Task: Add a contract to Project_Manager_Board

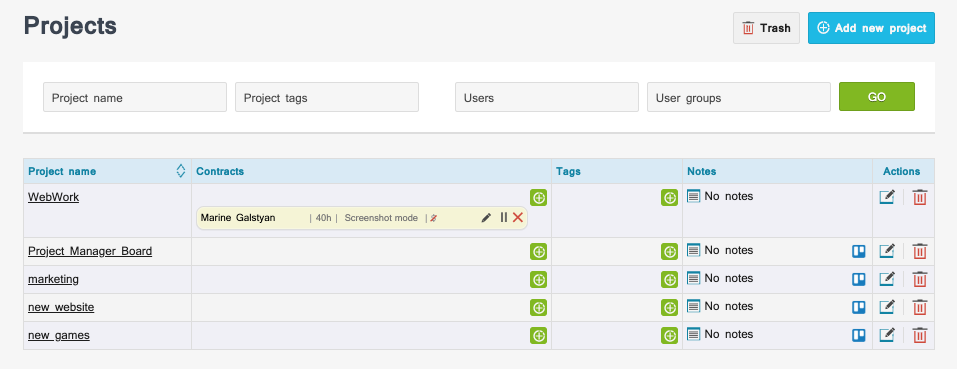Action: coord(538,251)
